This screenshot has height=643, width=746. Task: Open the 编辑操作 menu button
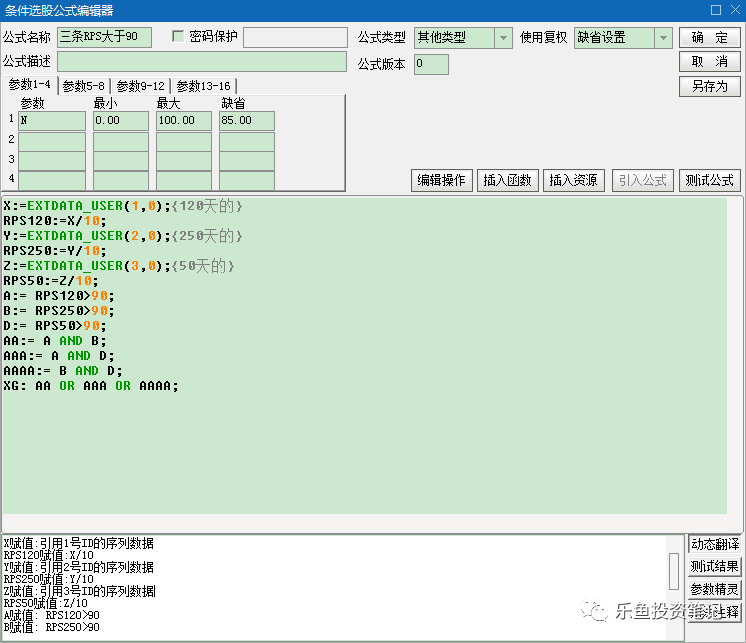(442, 180)
